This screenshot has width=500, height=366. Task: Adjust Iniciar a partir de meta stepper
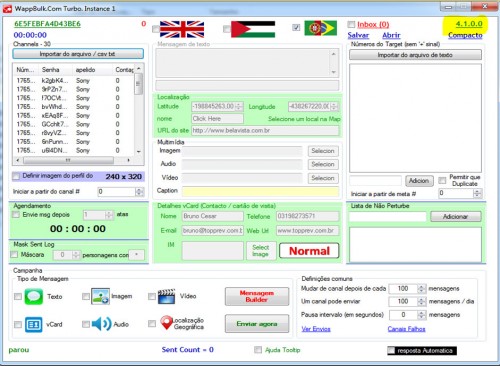[478, 193]
